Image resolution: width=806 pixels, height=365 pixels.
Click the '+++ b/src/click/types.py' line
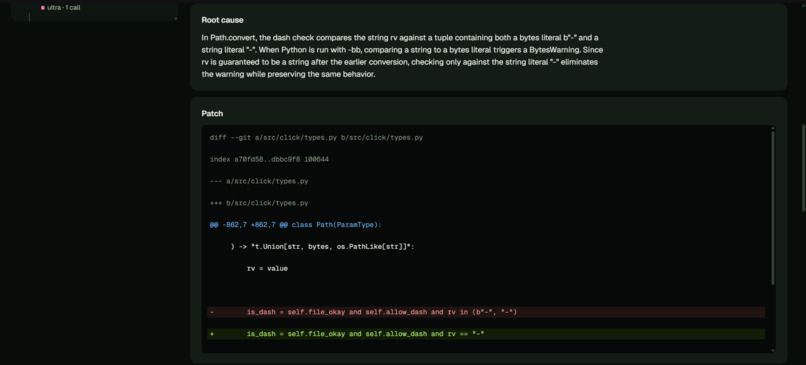tap(259, 203)
